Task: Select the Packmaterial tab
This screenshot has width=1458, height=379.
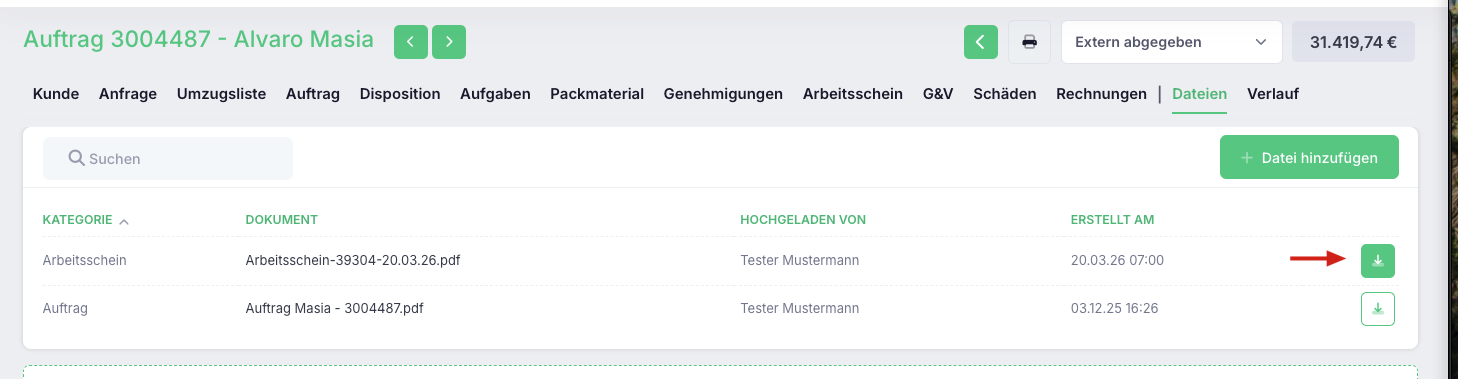Action: pyautogui.click(x=597, y=94)
